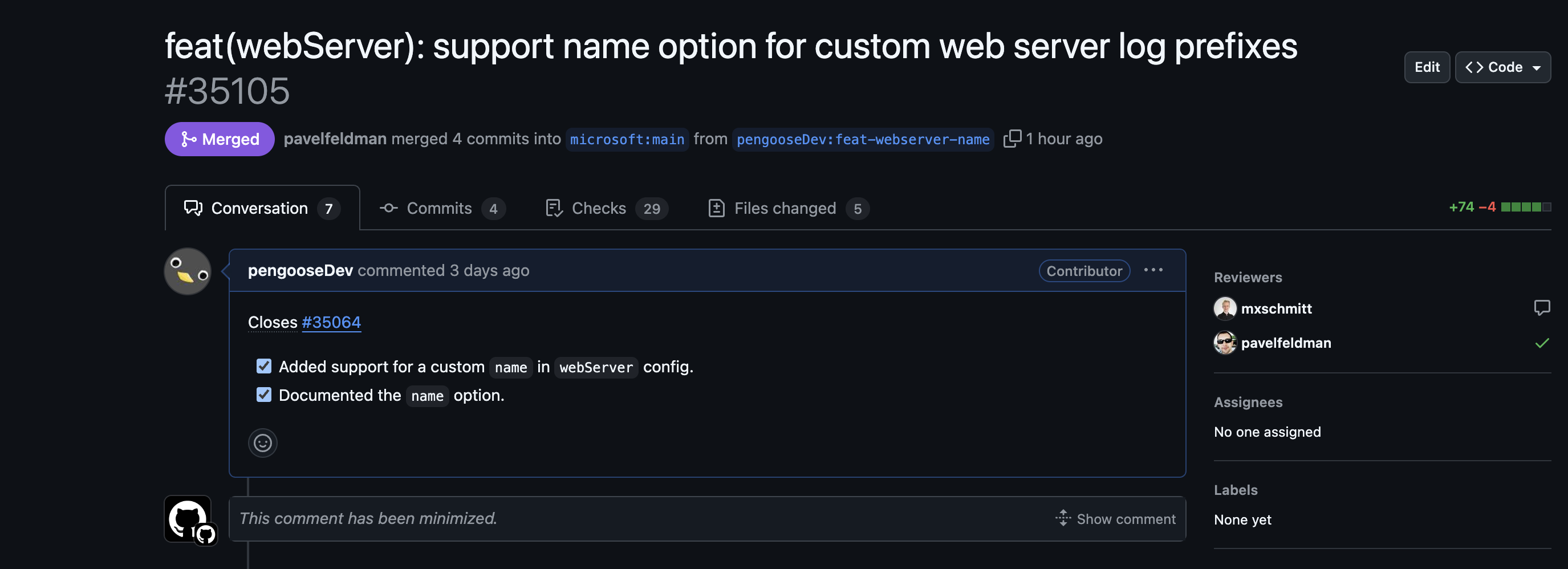Open reviewer mxschmitt profile

1277,308
